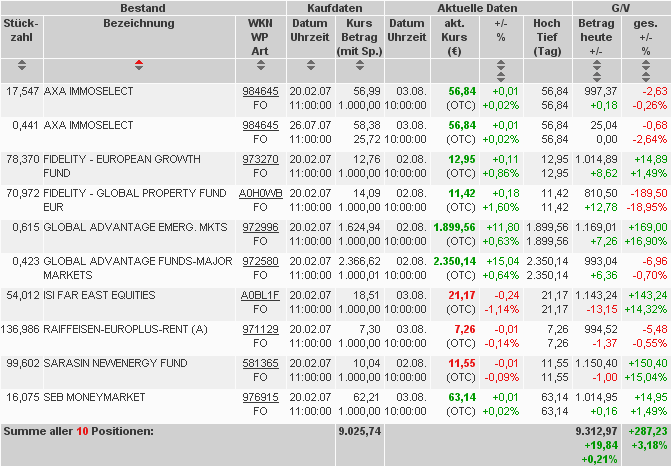Select FIDELITY - GLOBAL PROPERTY FUND EUR name

135,200
